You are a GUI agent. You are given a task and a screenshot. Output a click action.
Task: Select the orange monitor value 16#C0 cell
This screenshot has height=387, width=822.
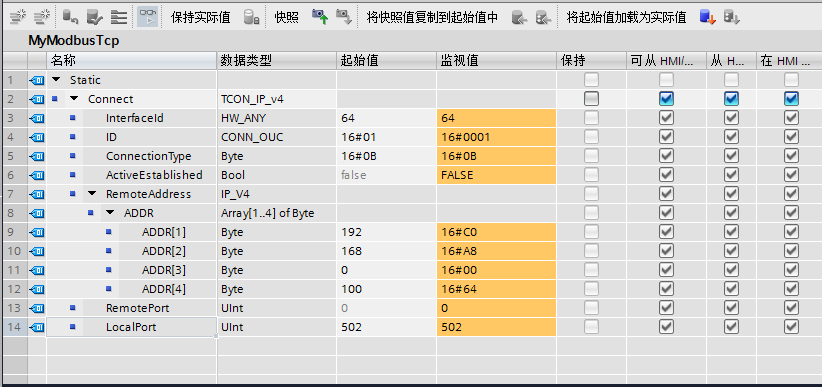[x=496, y=232]
